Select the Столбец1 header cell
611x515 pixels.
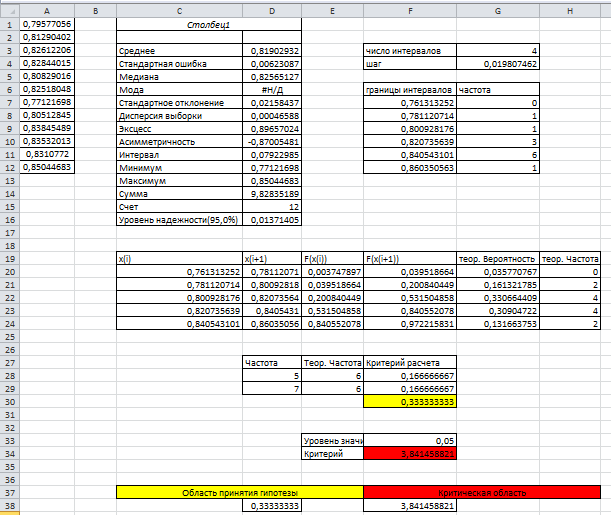[208, 25]
